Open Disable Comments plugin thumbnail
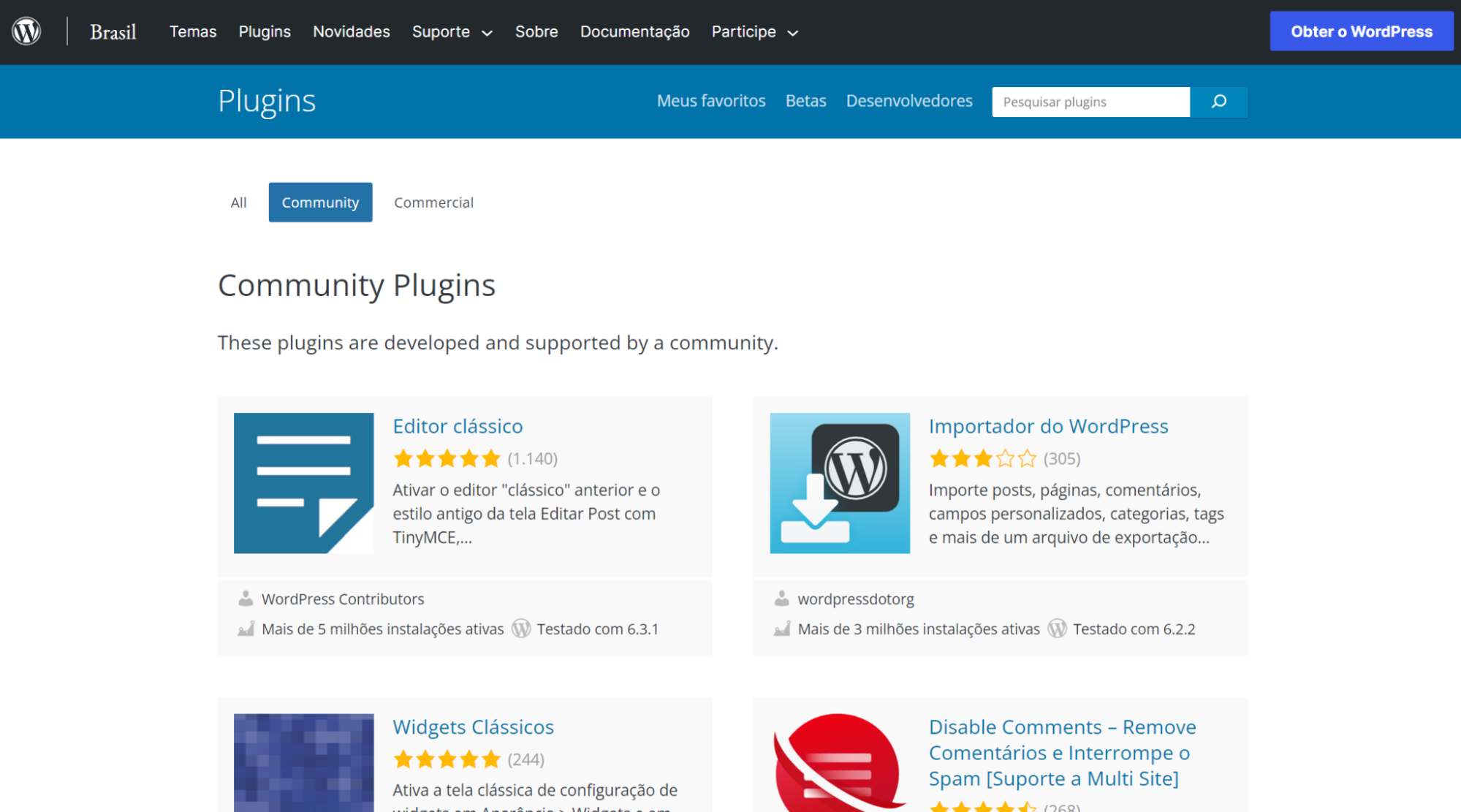The height and width of the screenshot is (812, 1461). click(x=840, y=762)
